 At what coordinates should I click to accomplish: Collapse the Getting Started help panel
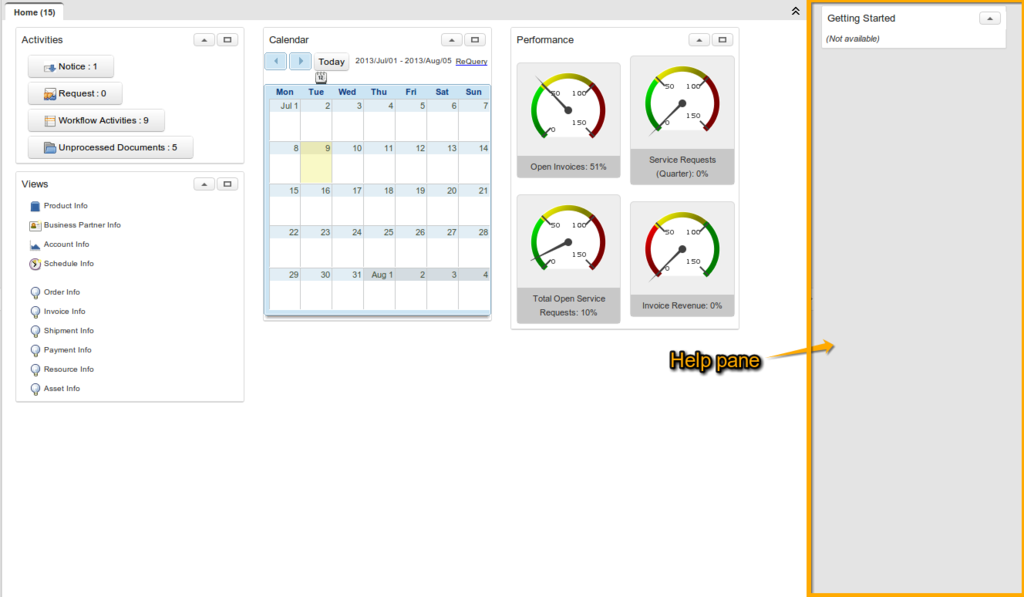click(988, 18)
